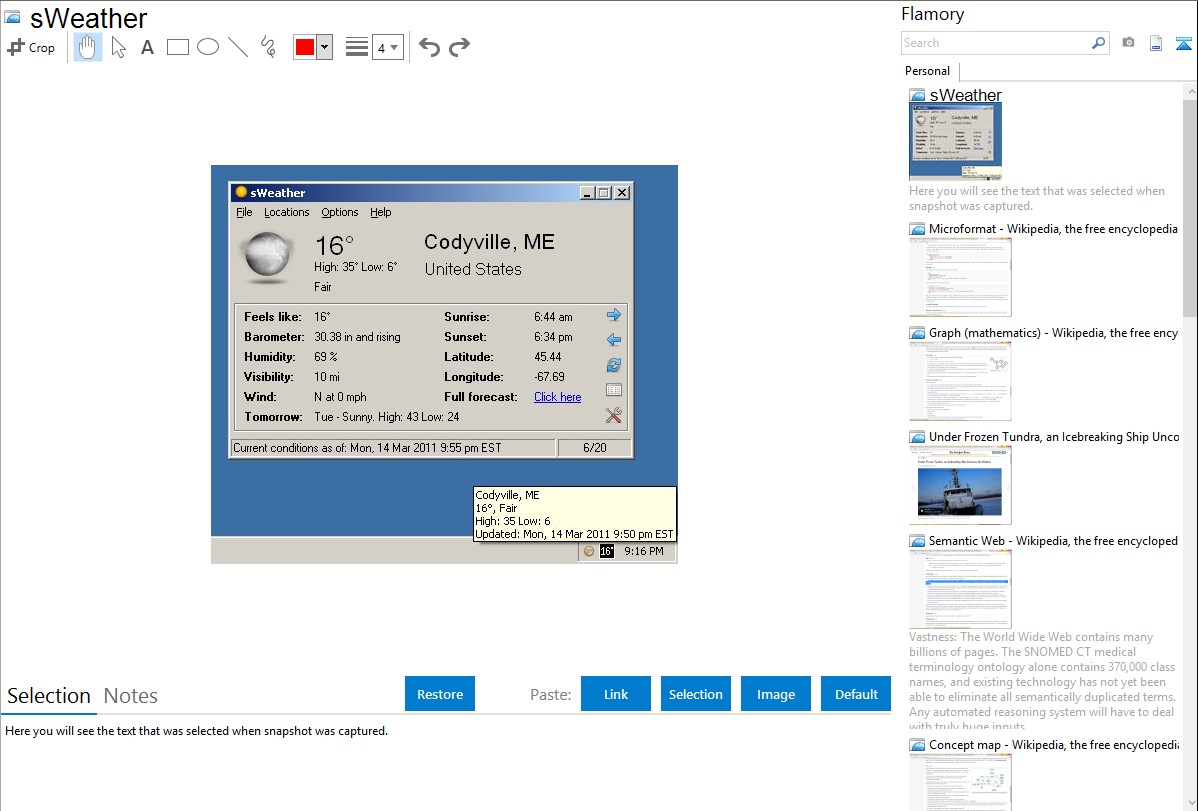1198x811 pixels.
Task: Click the Semantic Web - Wikipedia title
Action: pyautogui.click(x=1053, y=540)
